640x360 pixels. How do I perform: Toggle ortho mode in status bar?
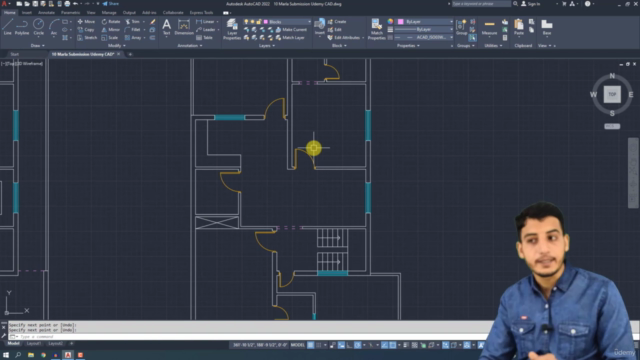tap(349, 345)
